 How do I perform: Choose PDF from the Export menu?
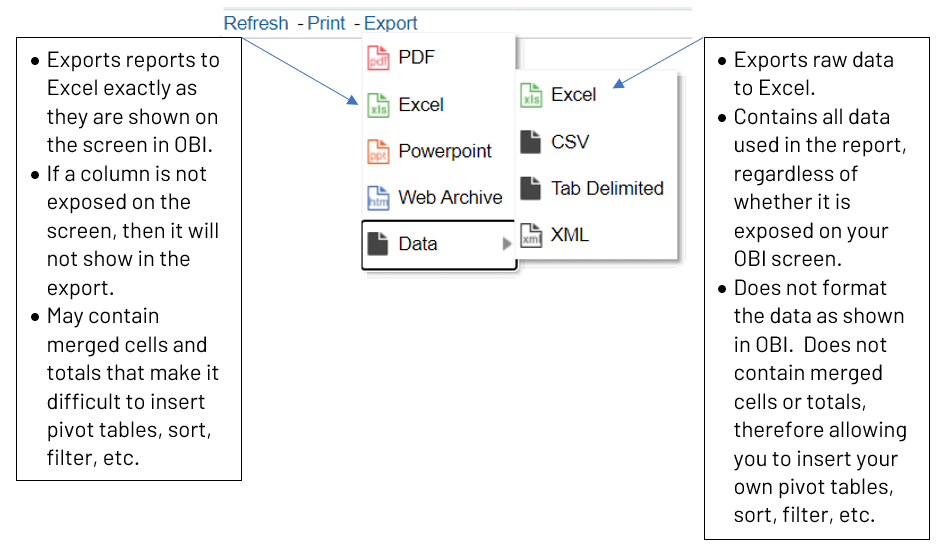click(417, 58)
